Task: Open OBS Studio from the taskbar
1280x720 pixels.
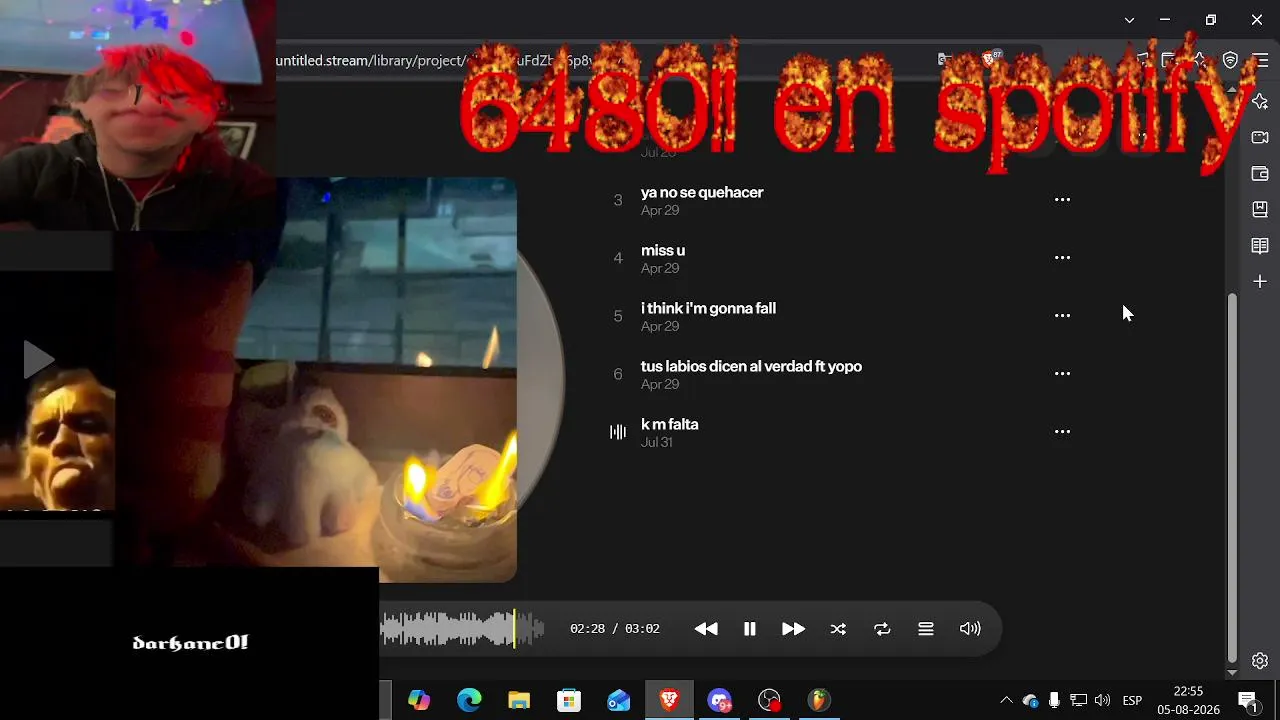Action: pyautogui.click(x=769, y=700)
